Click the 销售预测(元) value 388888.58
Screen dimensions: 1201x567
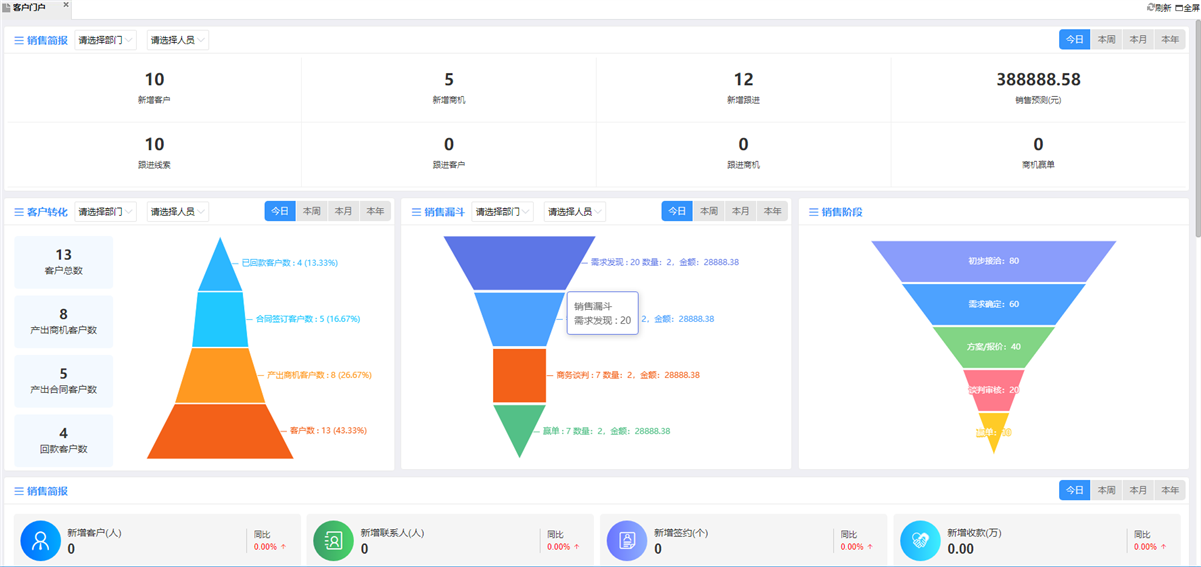pyautogui.click(x=1038, y=80)
